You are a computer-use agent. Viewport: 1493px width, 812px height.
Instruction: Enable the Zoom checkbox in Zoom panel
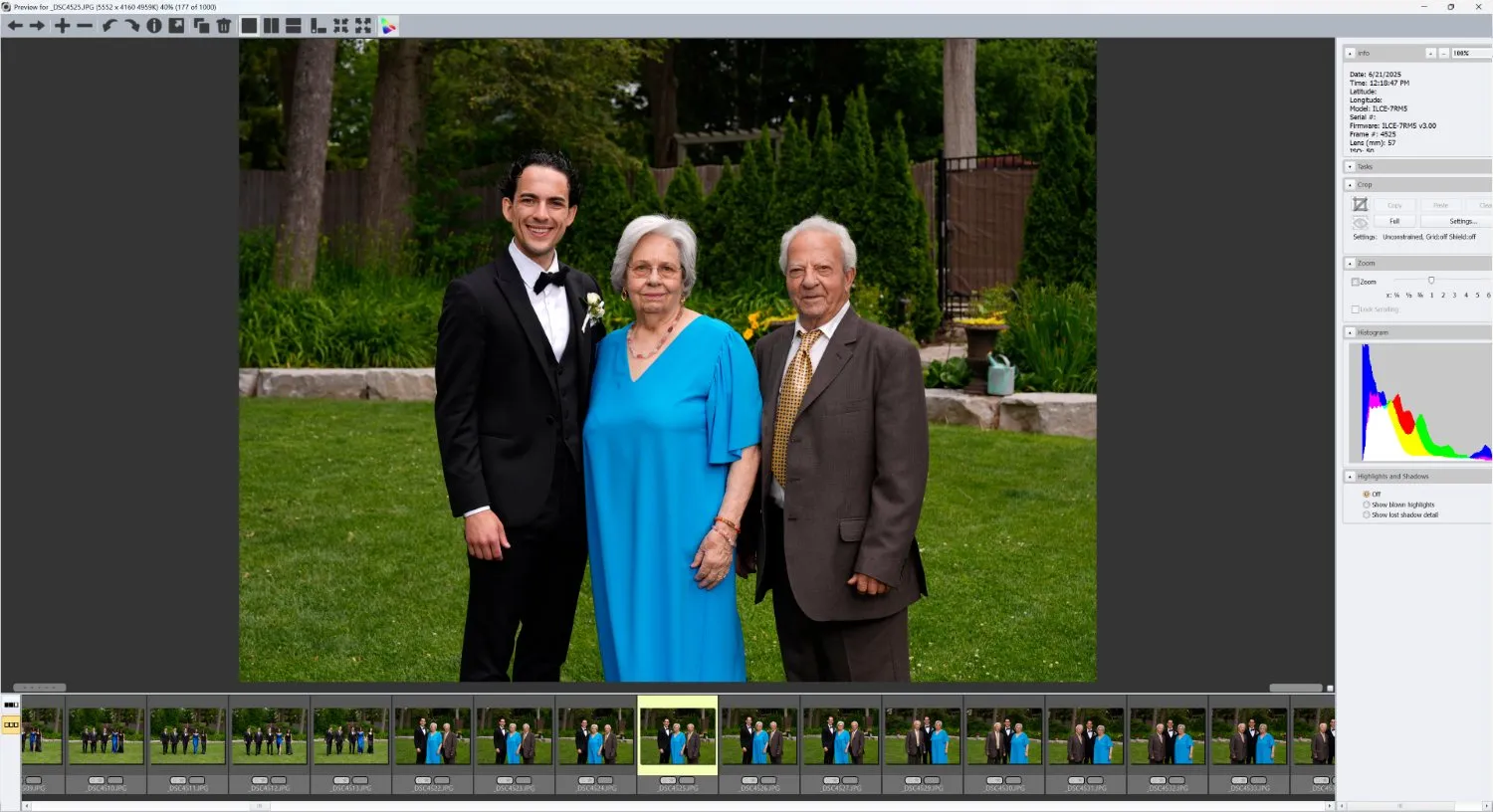(x=1357, y=281)
